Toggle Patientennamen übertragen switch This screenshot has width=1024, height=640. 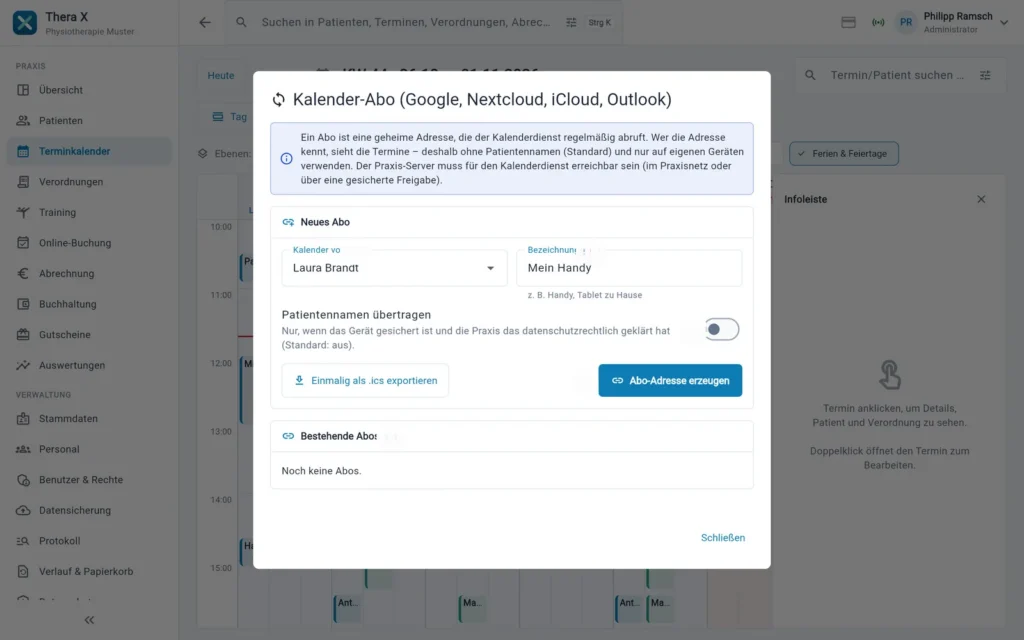(722, 329)
